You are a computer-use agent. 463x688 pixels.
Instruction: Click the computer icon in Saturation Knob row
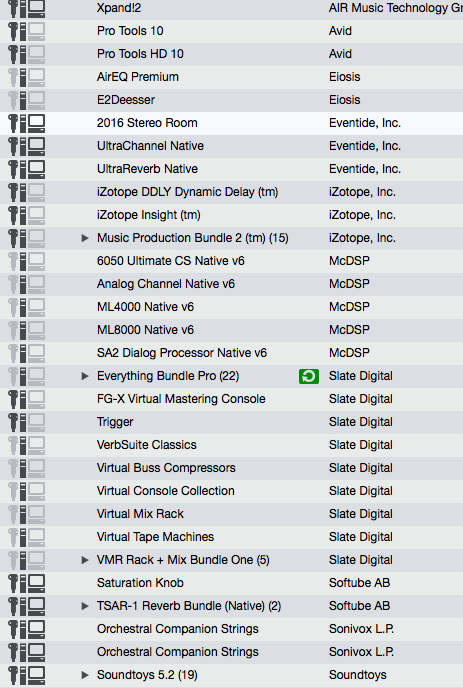click(x=36, y=583)
